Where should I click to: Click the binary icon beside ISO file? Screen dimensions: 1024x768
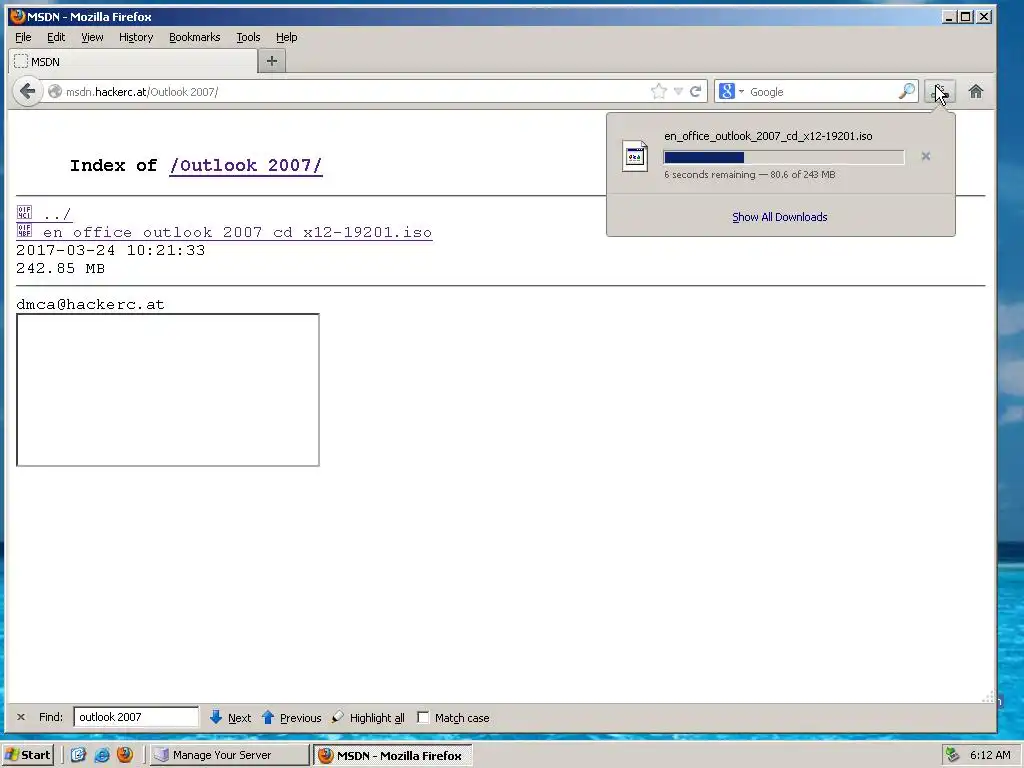pyautogui.click(x=24, y=230)
